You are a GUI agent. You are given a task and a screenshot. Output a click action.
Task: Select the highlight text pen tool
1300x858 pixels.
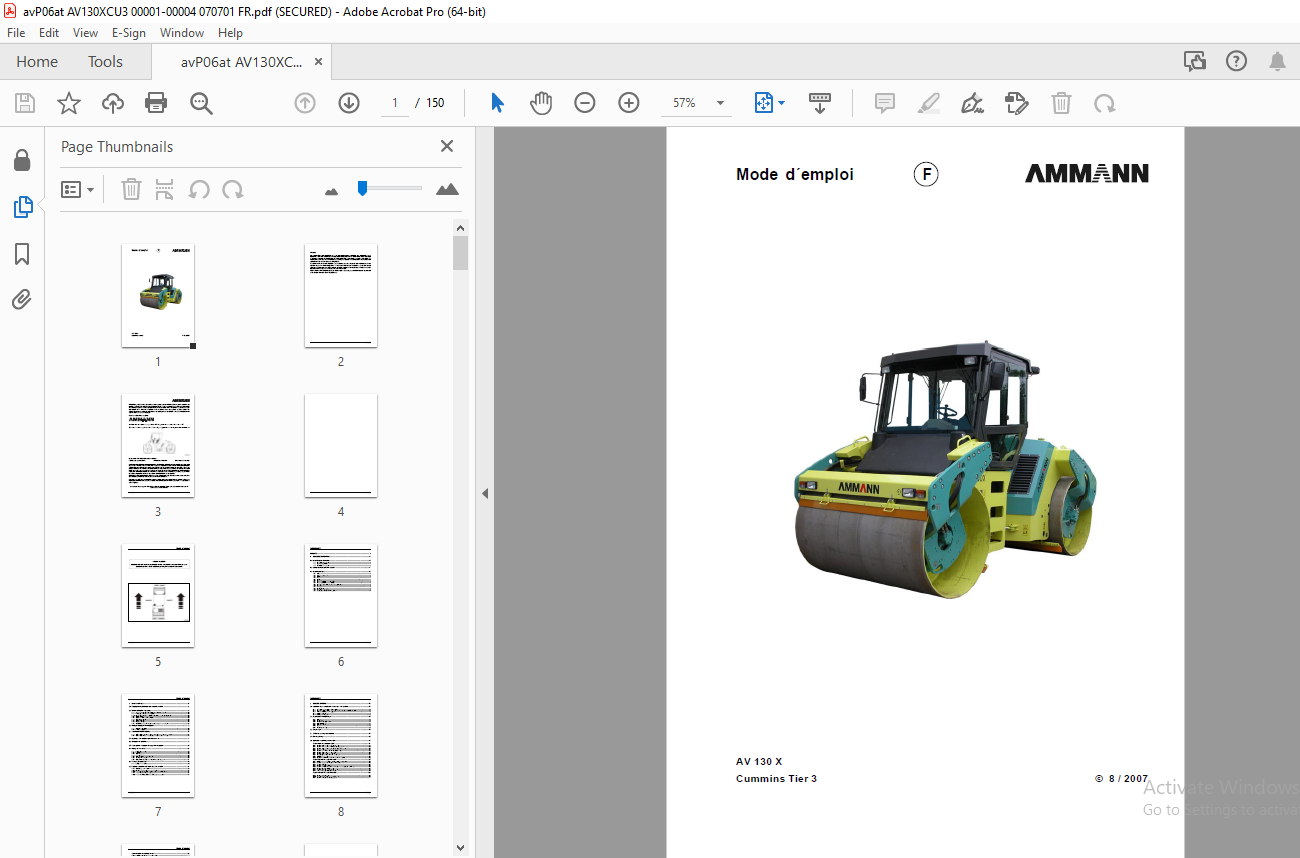pyautogui.click(x=929, y=103)
